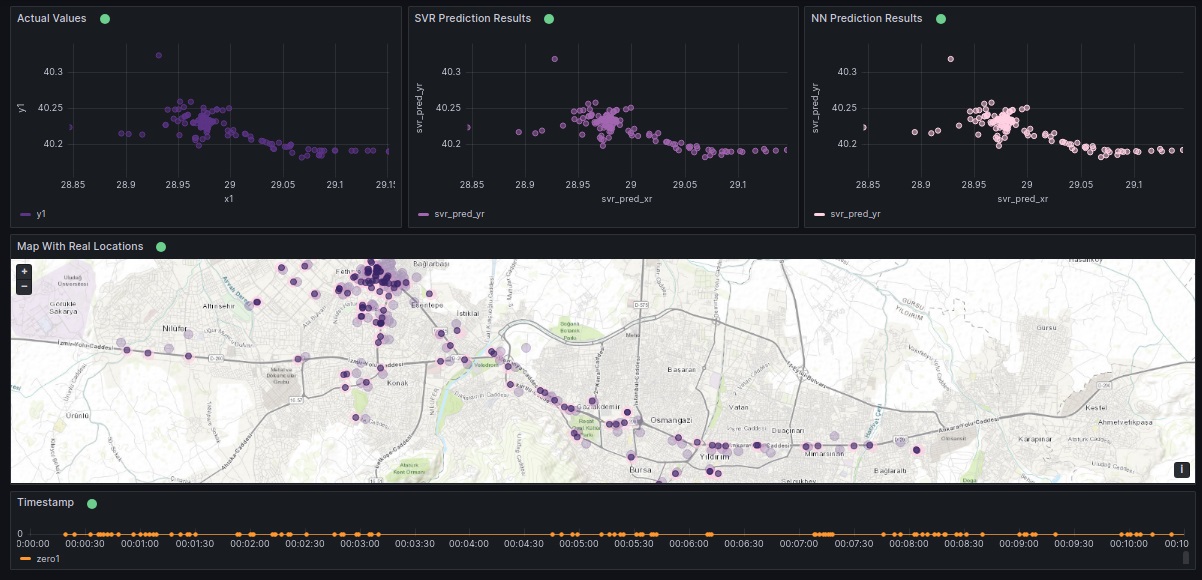Viewport: 1202px width, 580px height.
Task: Click the Duaçınarı label on the map
Action: pos(787,430)
